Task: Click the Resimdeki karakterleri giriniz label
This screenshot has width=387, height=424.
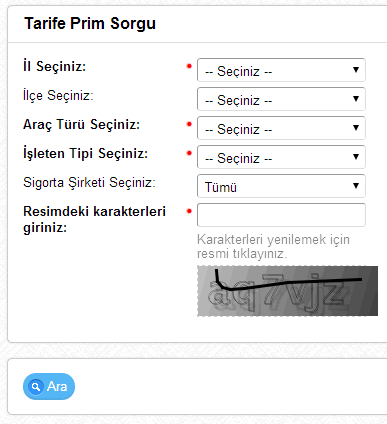Action: (x=94, y=219)
